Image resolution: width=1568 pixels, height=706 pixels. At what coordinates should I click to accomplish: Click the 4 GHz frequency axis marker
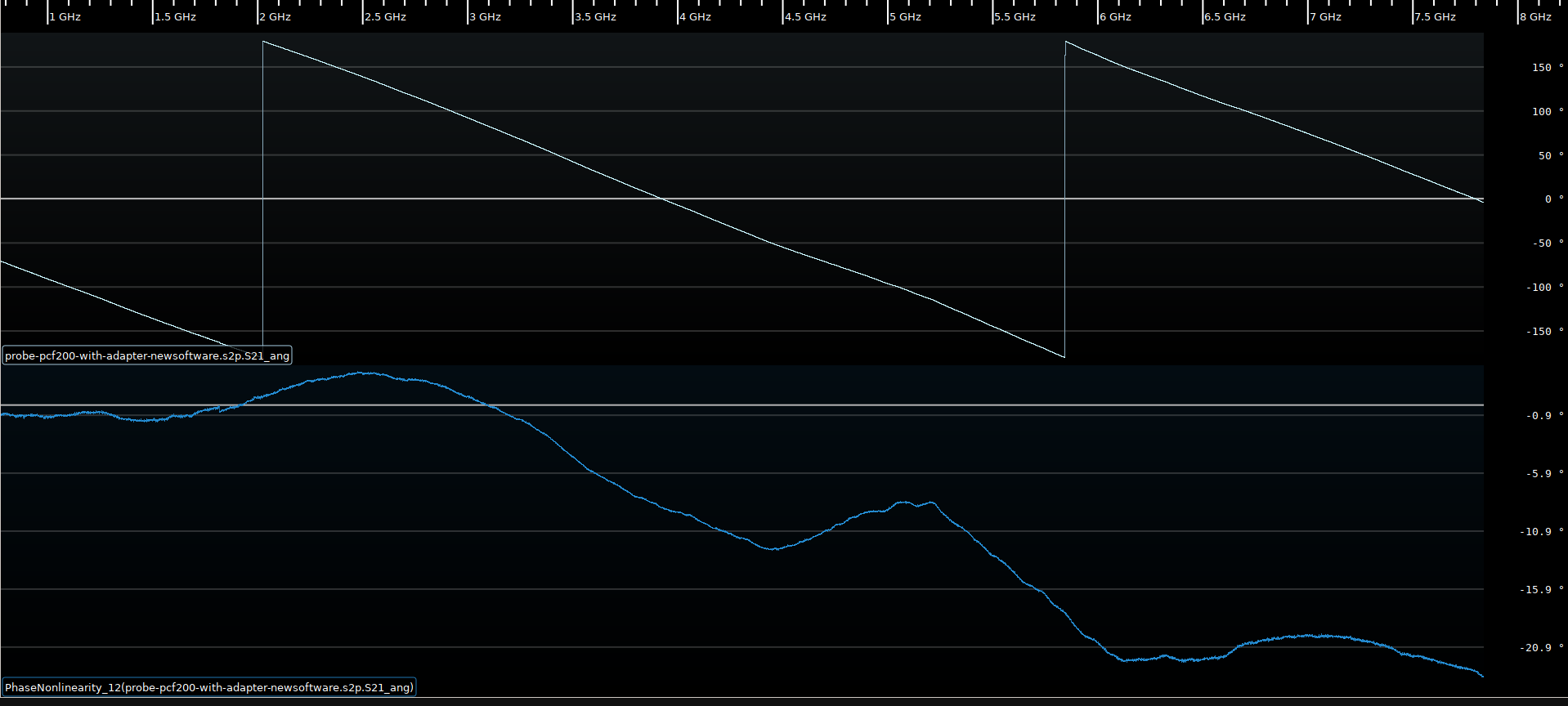(x=696, y=16)
